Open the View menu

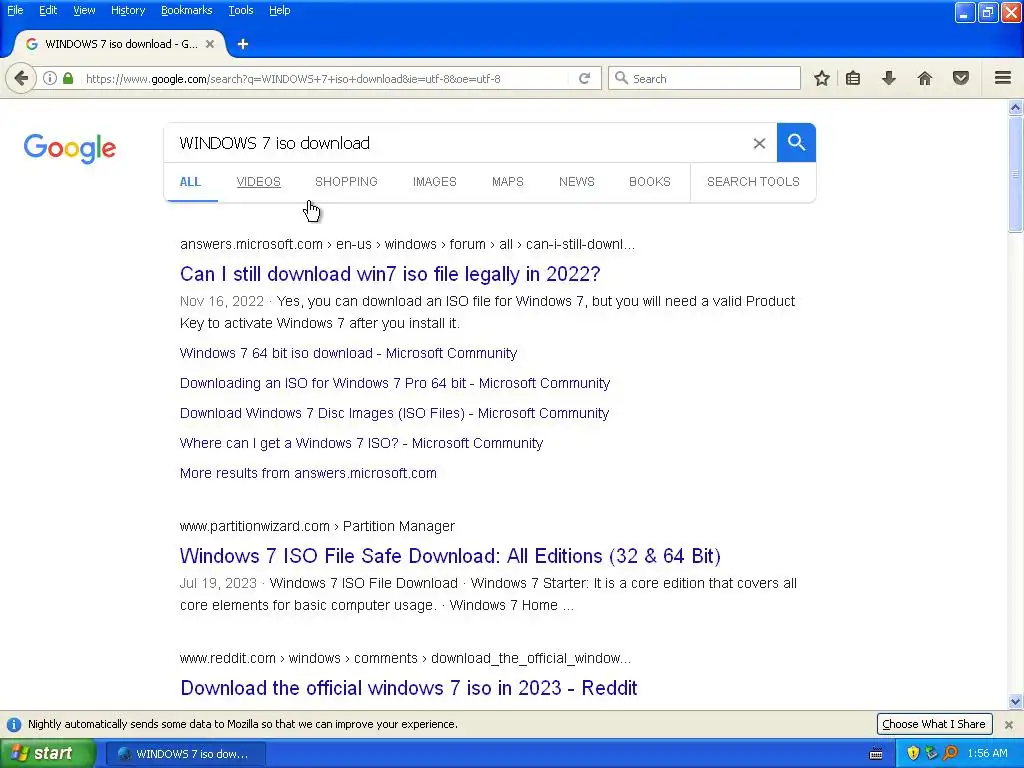(x=84, y=10)
